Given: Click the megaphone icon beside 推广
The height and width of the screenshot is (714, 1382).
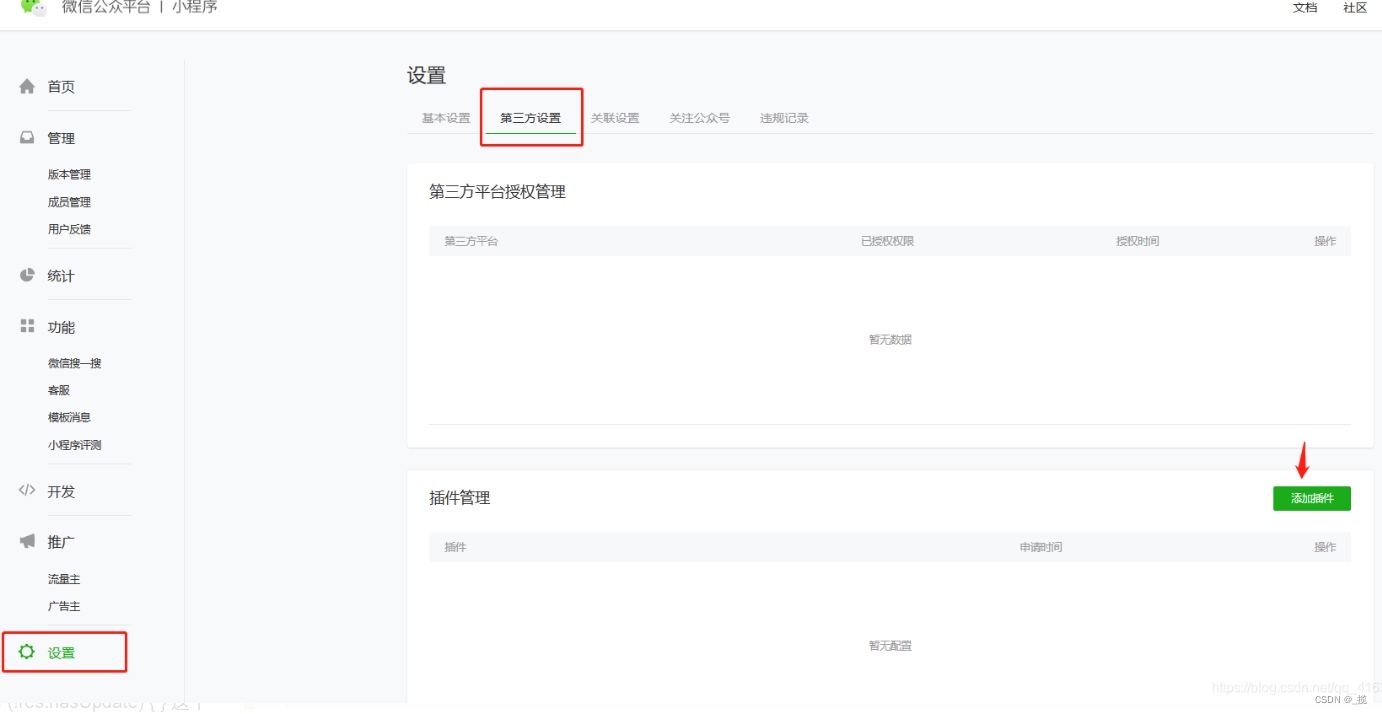Looking at the screenshot, I should (x=27, y=541).
